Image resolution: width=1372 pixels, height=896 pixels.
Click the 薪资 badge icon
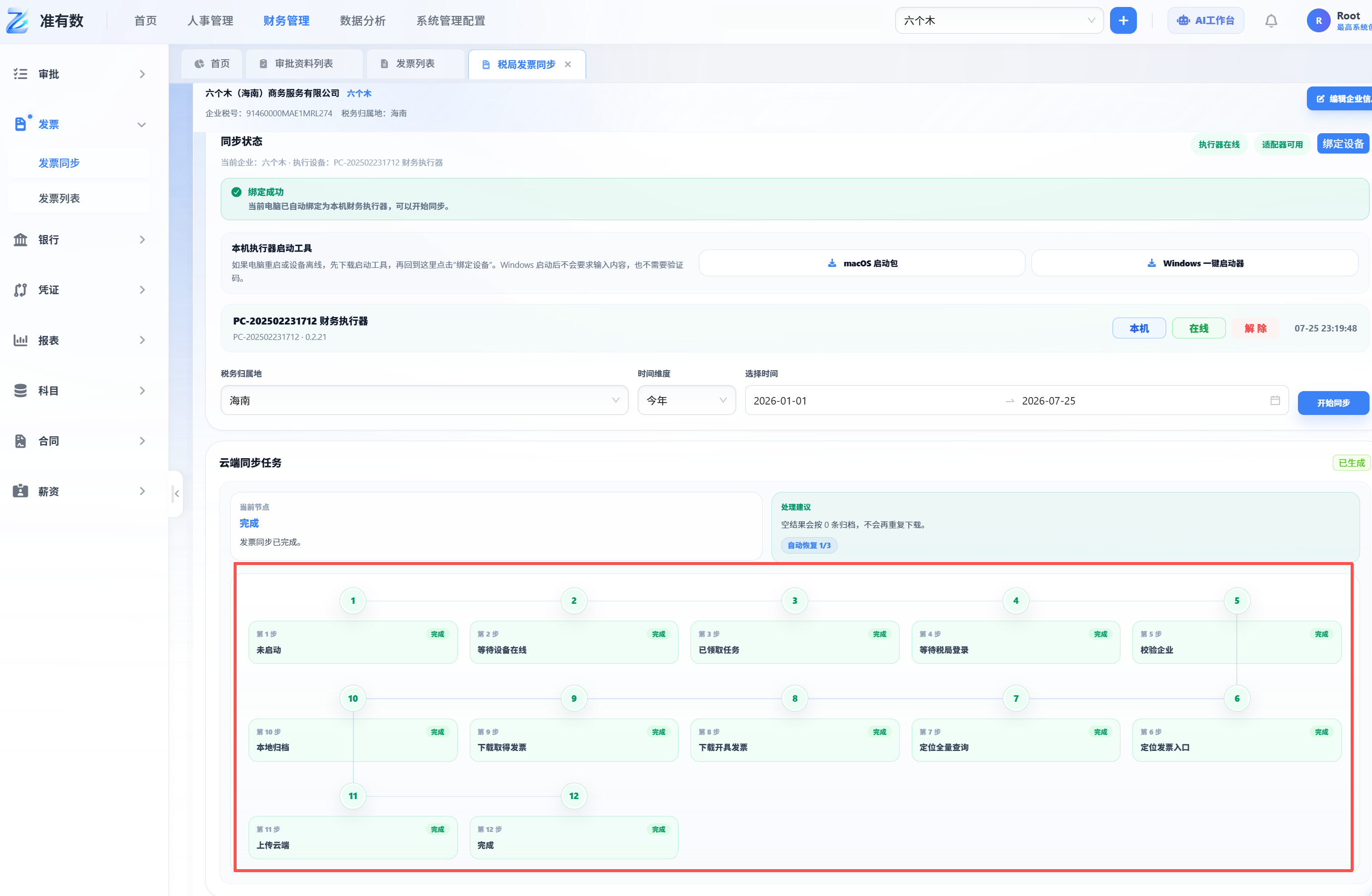click(x=20, y=491)
